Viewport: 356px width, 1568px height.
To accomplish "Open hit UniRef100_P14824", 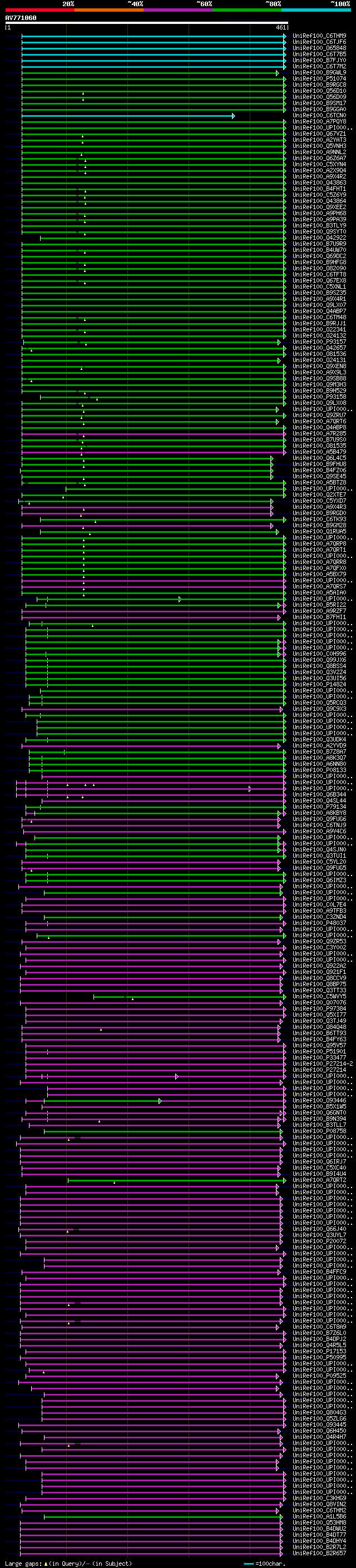I will click(x=319, y=684).
